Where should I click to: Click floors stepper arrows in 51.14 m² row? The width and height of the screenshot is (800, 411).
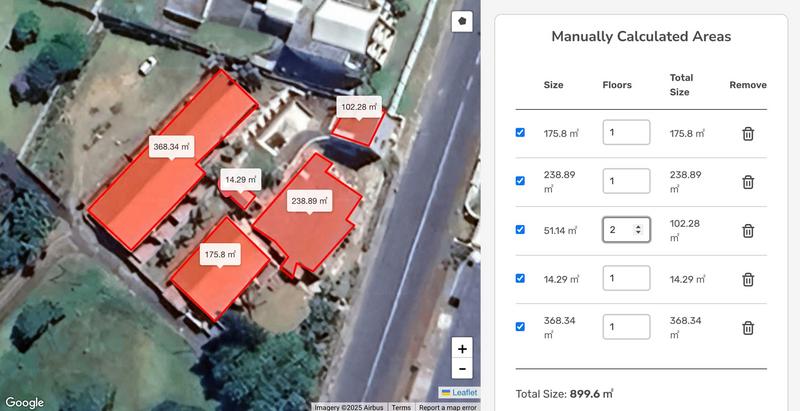638,229
